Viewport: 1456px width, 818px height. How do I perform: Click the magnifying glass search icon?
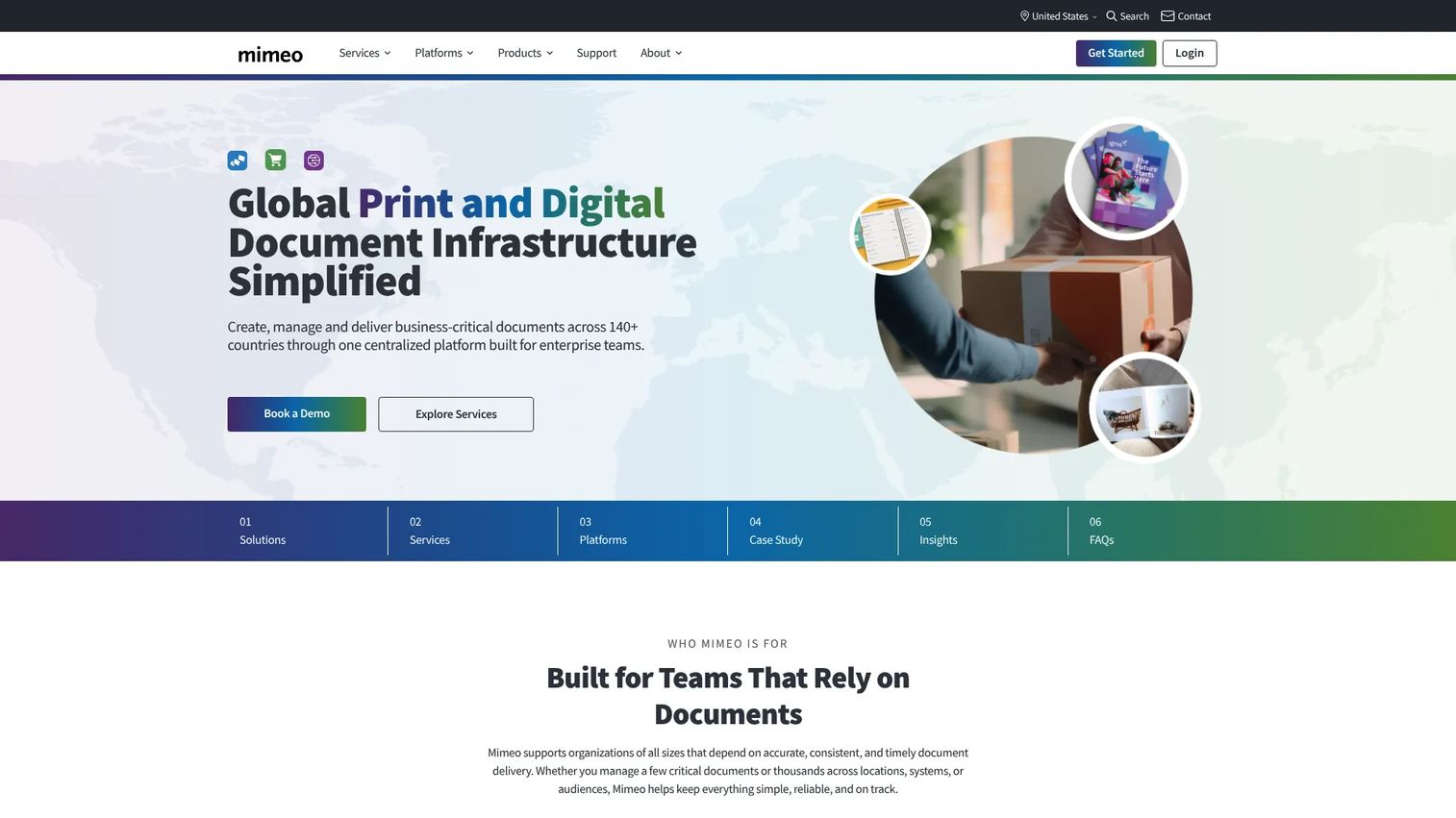(1111, 16)
